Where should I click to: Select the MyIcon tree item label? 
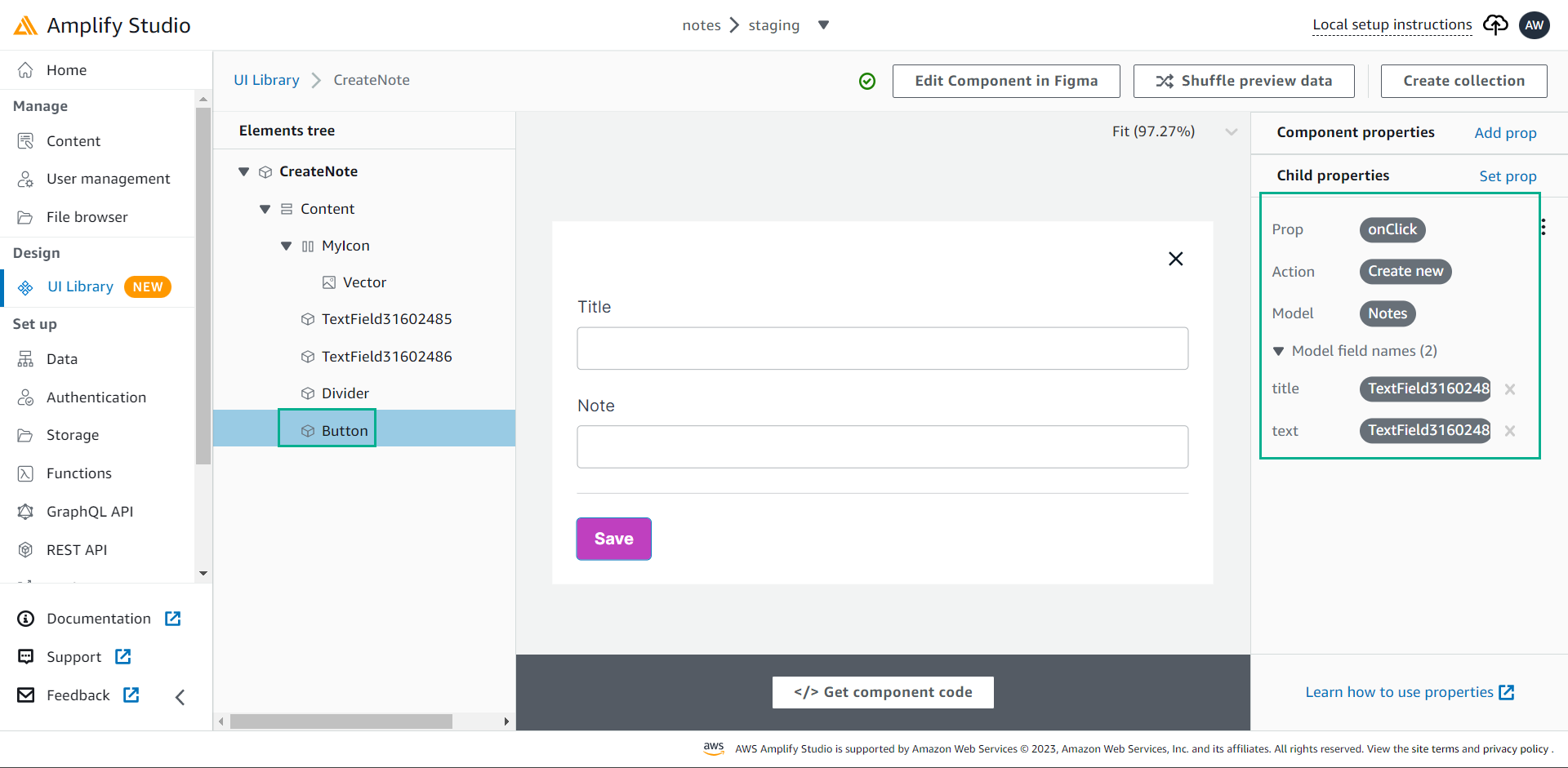pyautogui.click(x=345, y=246)
